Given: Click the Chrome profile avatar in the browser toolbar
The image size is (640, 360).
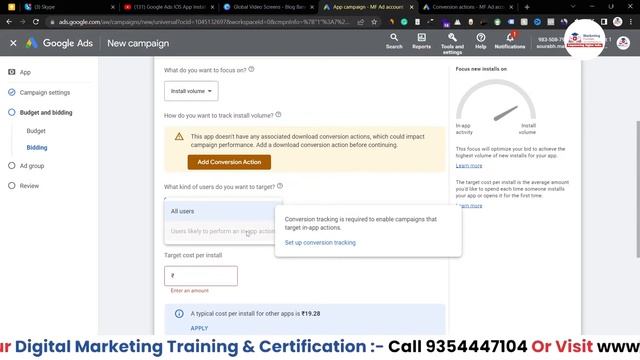Looking at the screenshot, I should (x=618, y=22).
